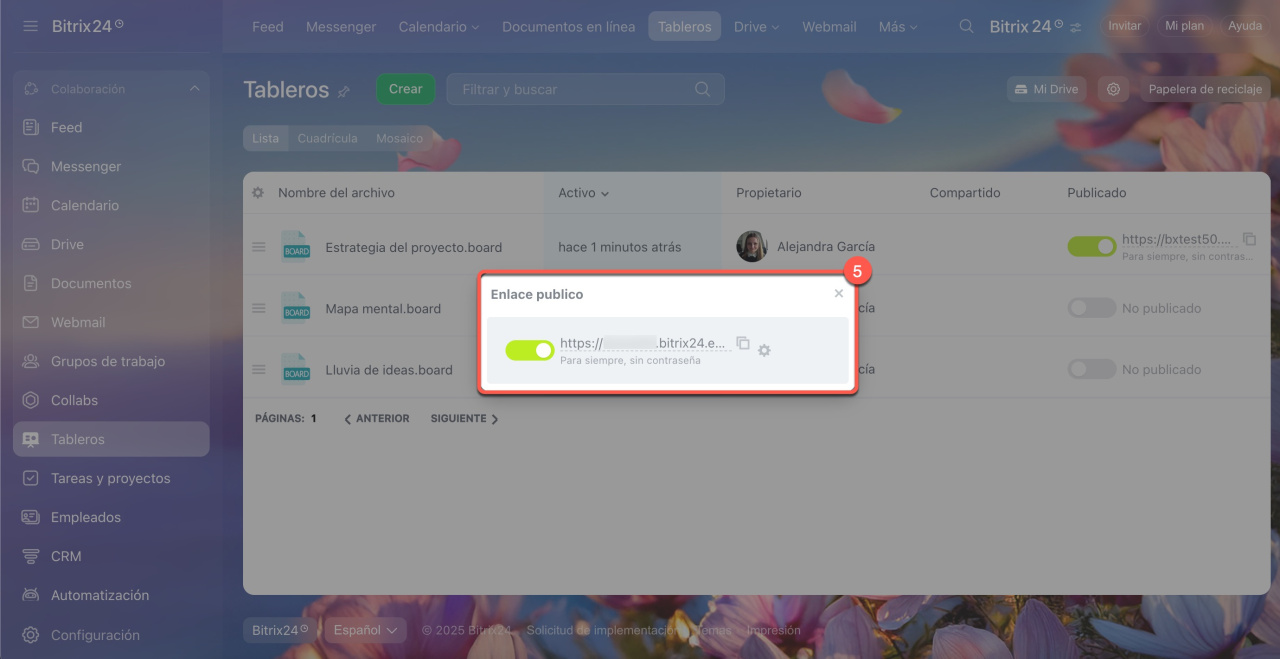Screen dimensions: 1280x659
Task: Switch to the Cuadrícula view tab
Action: coord(327,138)
